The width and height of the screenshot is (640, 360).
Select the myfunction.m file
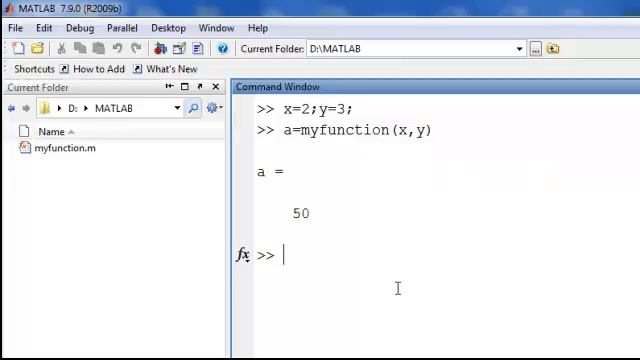(65, 148)
